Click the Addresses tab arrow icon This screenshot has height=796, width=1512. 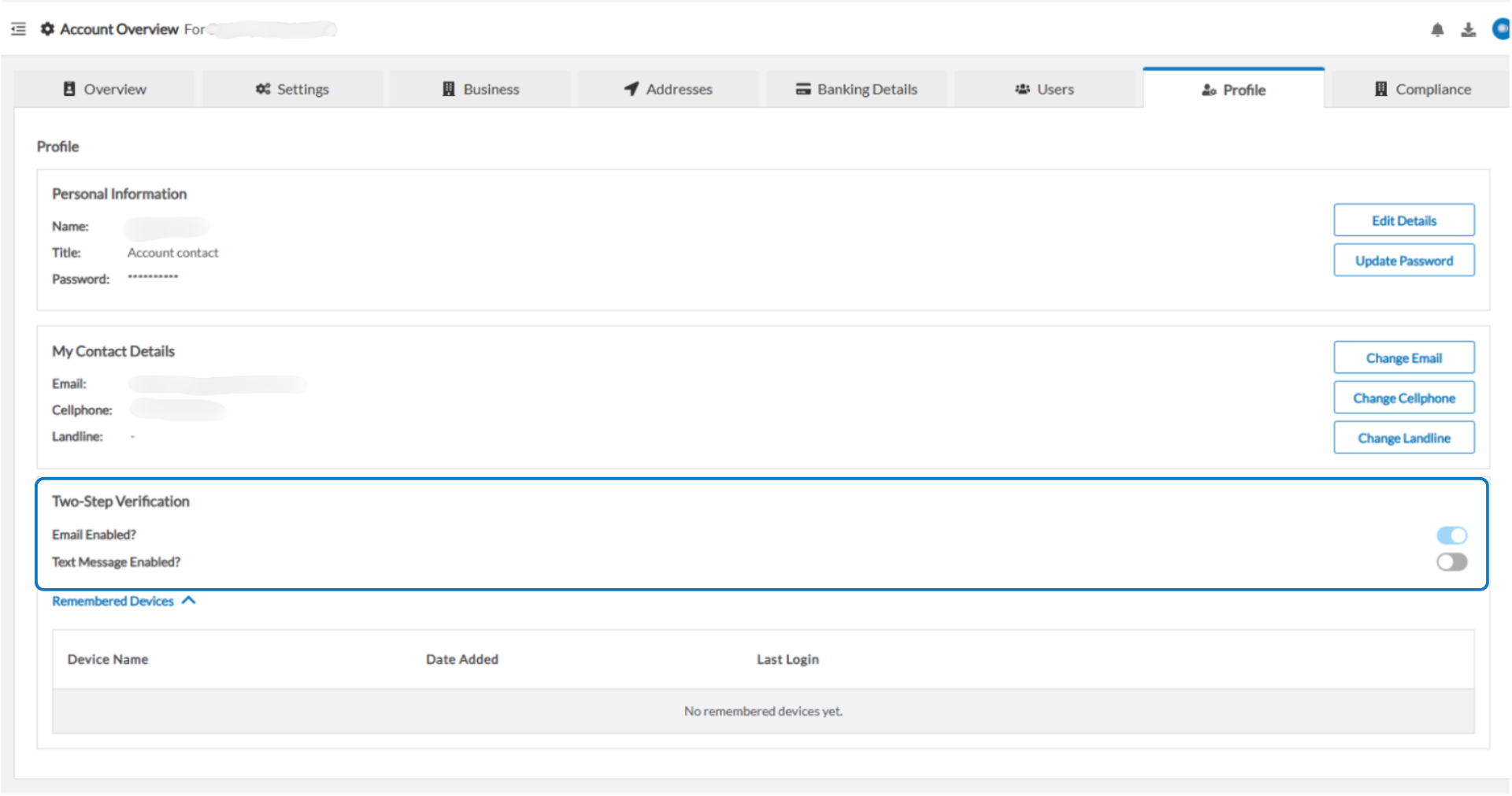[x=631, y=89]
